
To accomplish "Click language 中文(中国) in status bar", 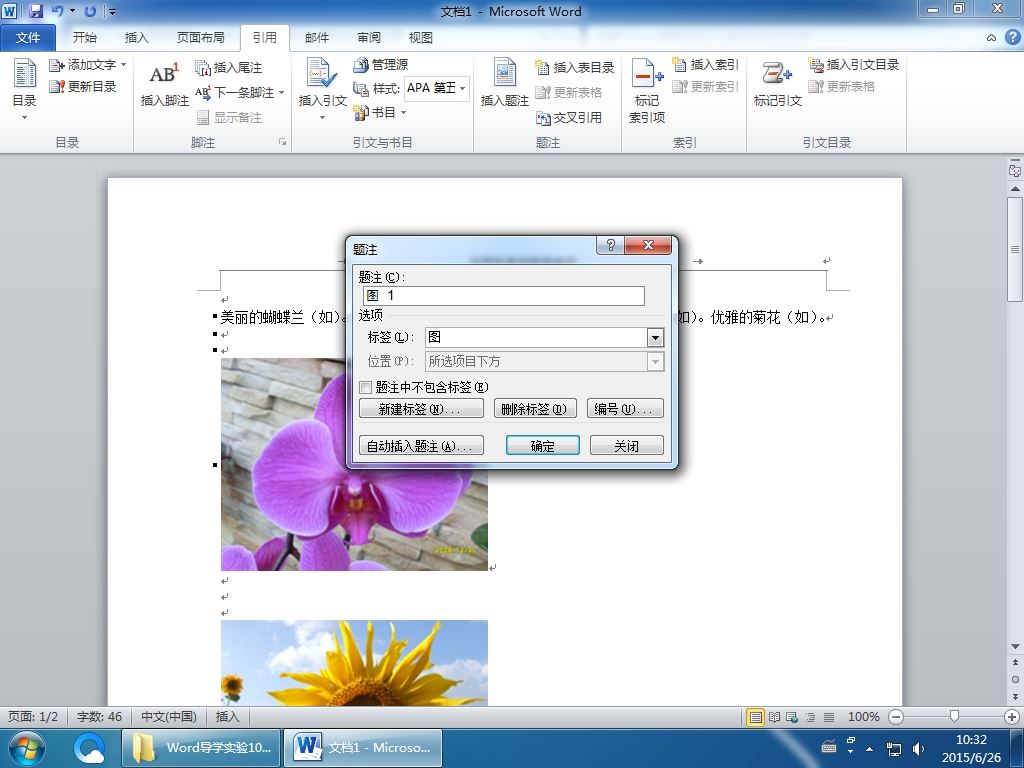I will 168,716.
